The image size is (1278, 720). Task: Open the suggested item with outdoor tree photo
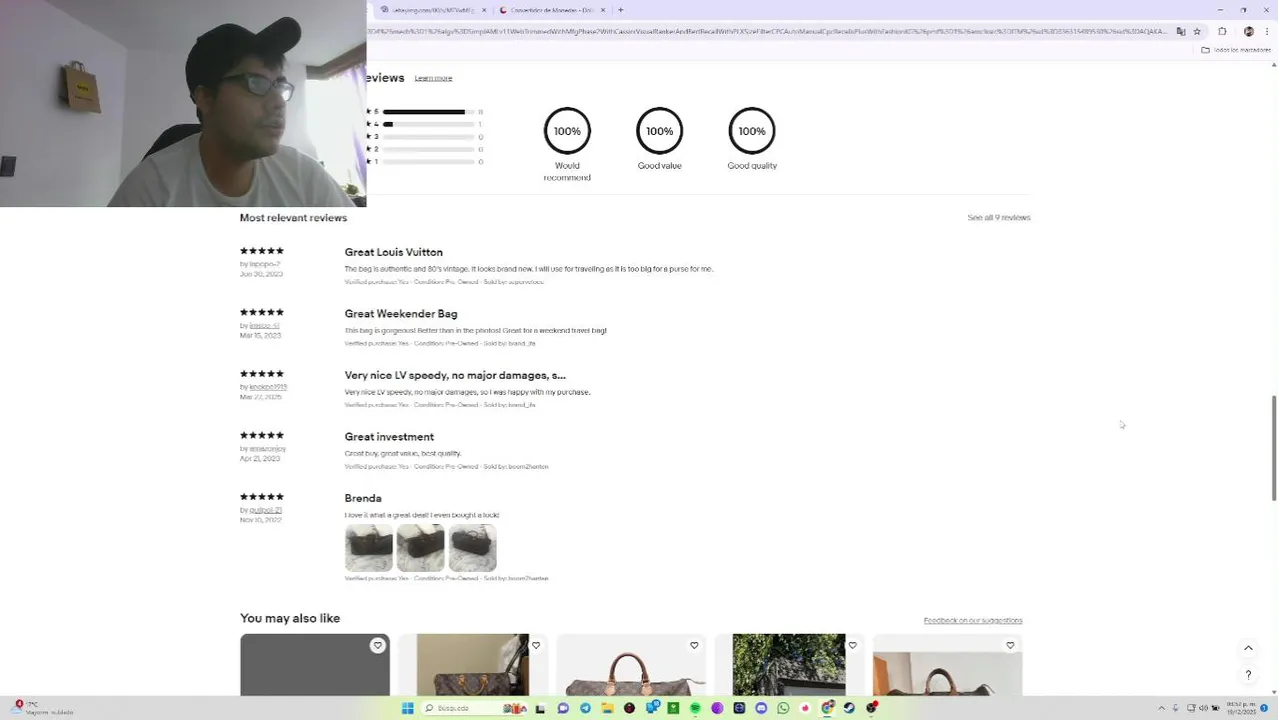789,665
